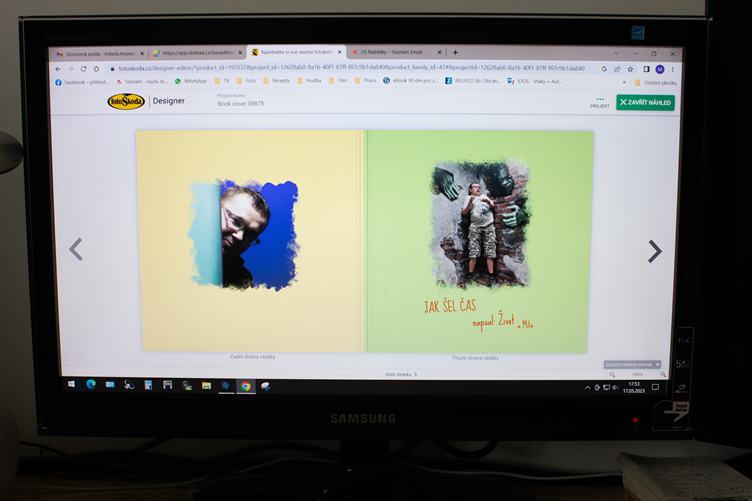752x501 pixels.
Task: Click the front cover statue photo
Action: [x=481, y=224]
